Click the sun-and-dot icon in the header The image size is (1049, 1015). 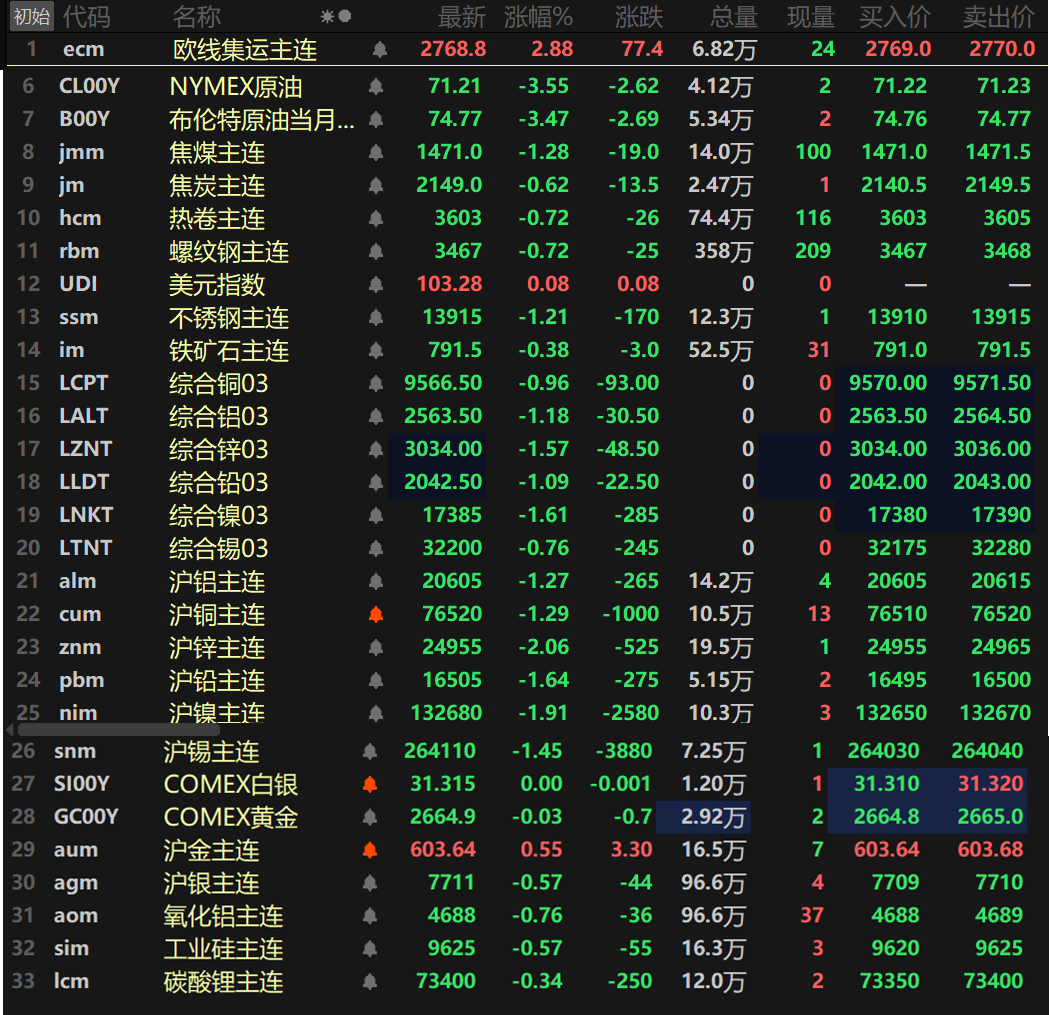335,17
